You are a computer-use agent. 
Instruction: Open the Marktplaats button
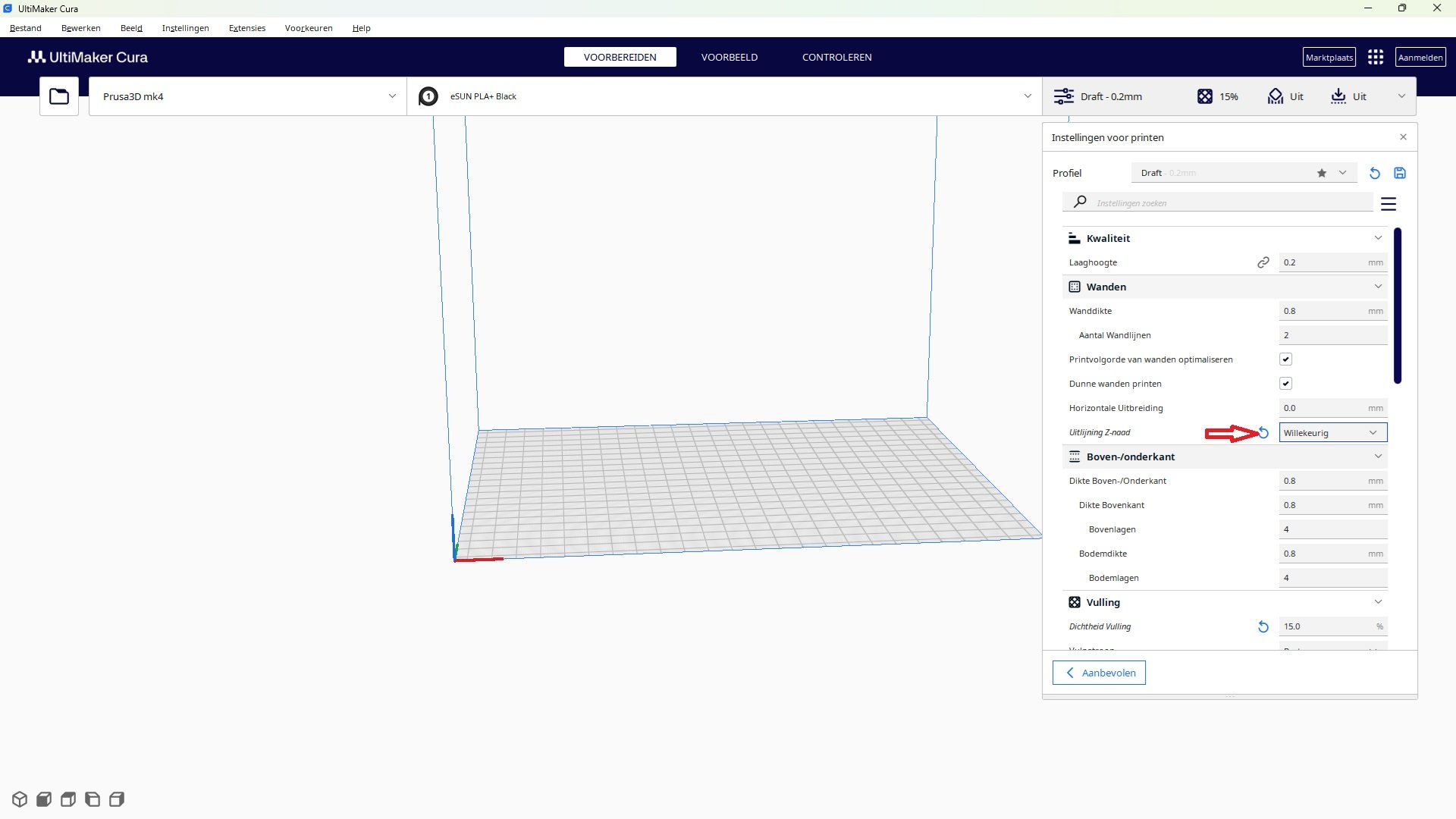click(x=1329, y=58)
